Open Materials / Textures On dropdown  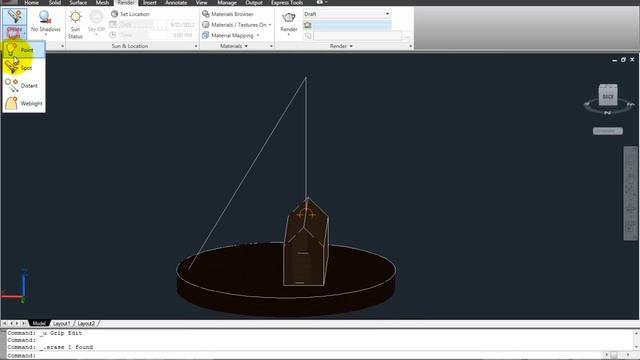[237, 24]
